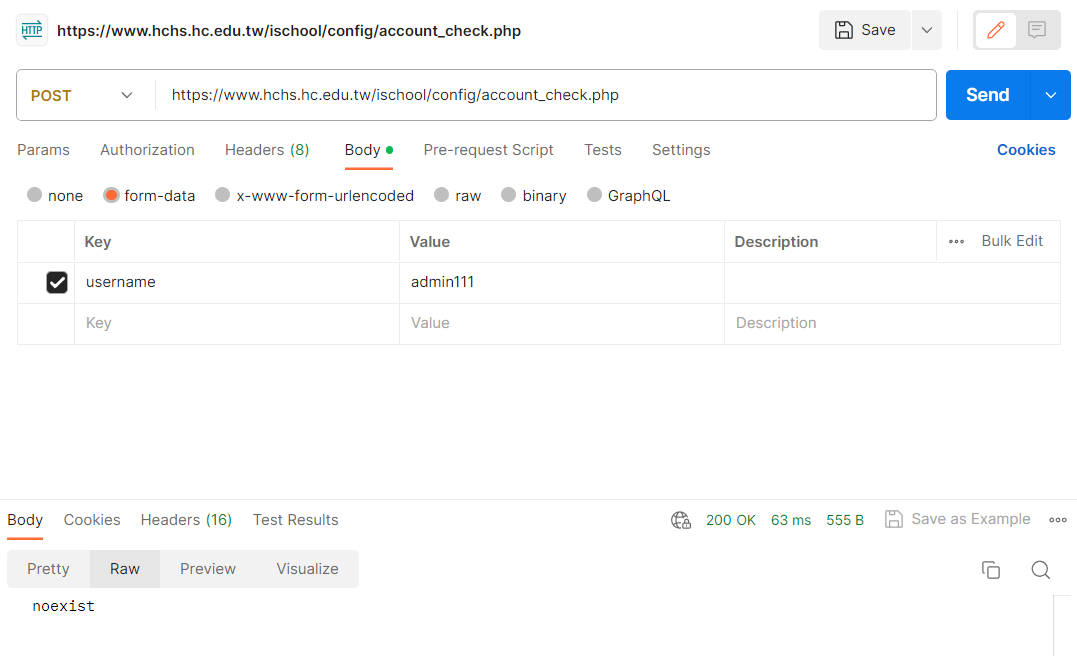Open the comments icon
1077x656 pixels.
[1036, 30]
